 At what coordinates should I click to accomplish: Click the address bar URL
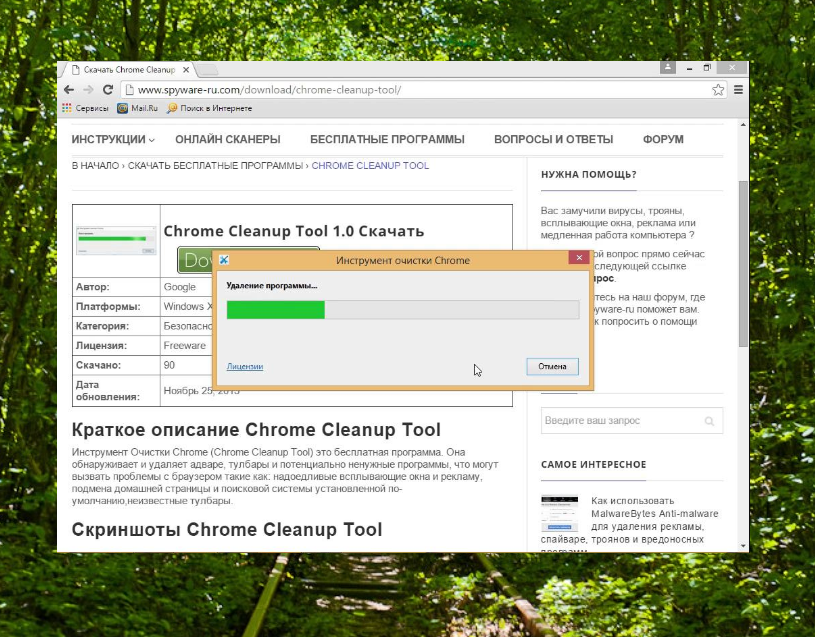269,90
